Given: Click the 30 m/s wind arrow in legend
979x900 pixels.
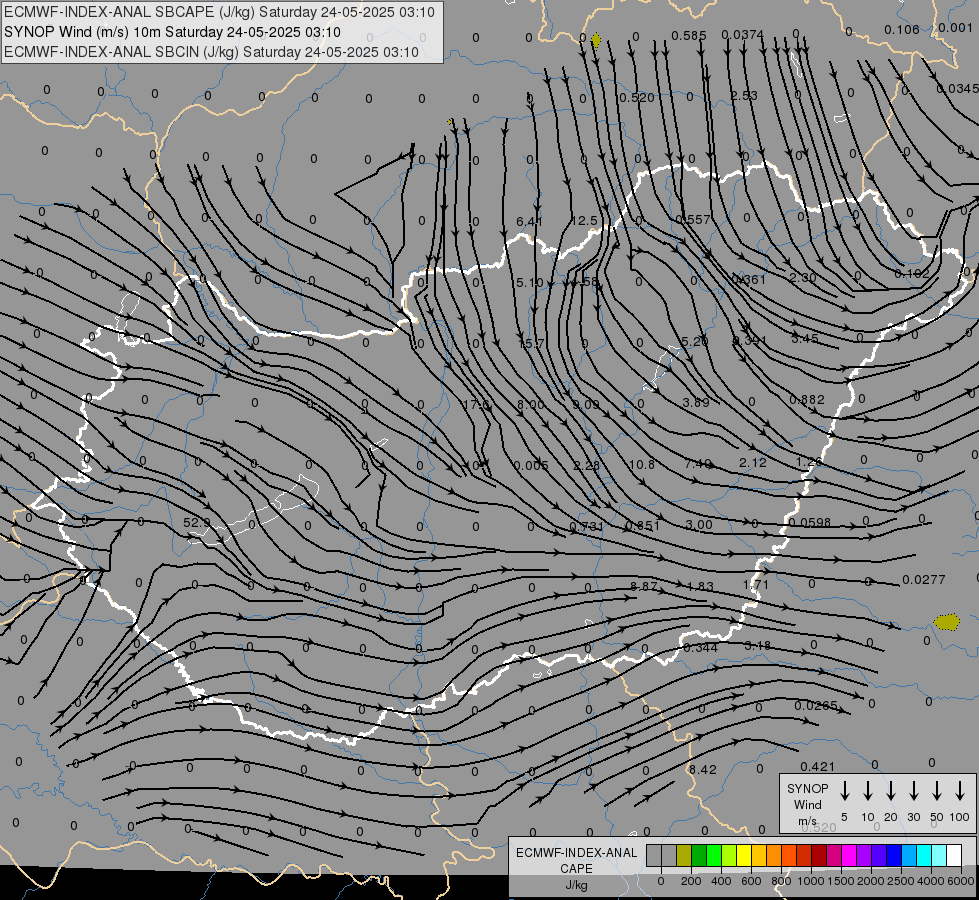Looking at the screenshot, I should click(x=913, y=791).
